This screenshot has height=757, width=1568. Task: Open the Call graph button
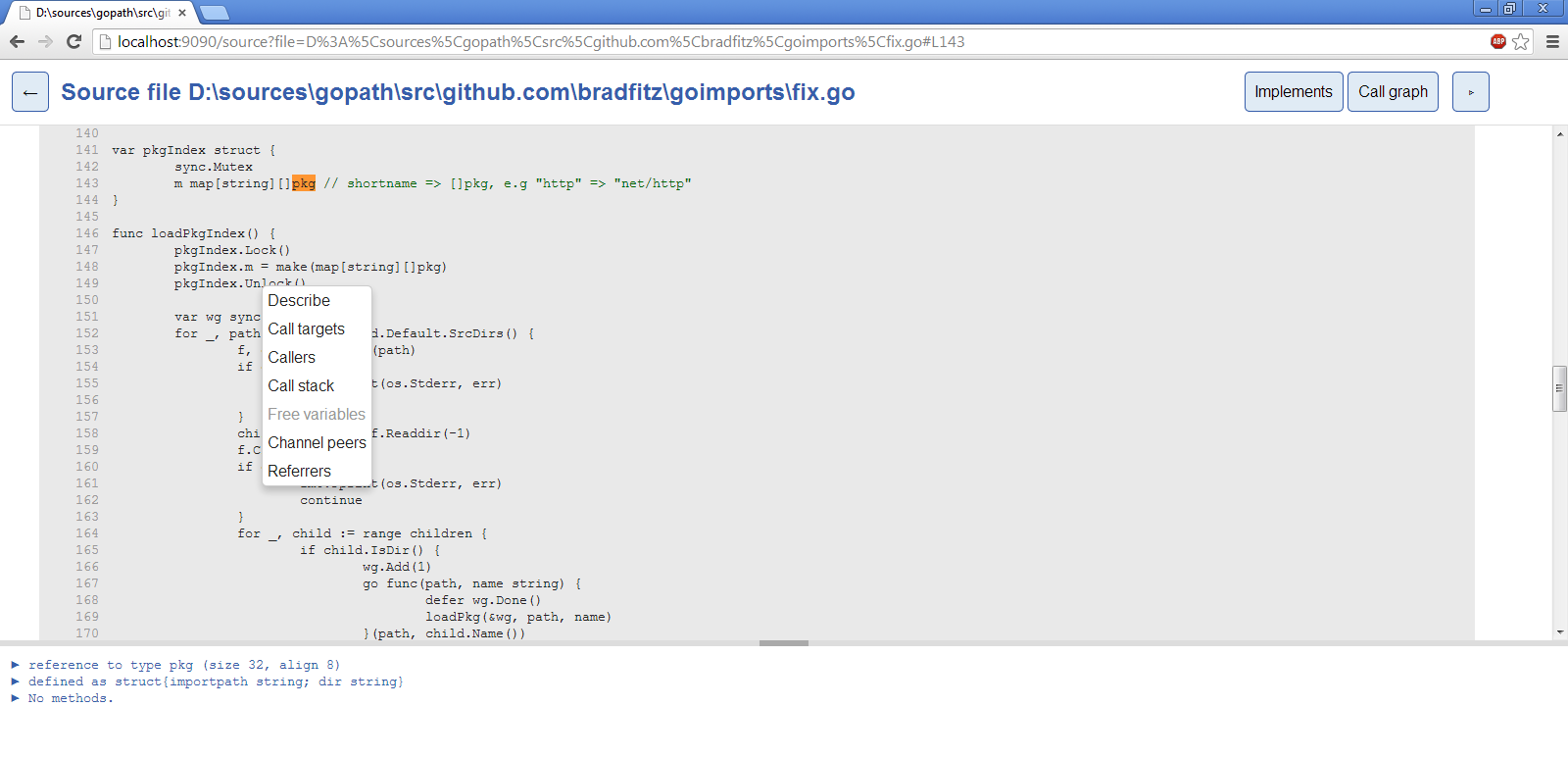coord(1393,92)
